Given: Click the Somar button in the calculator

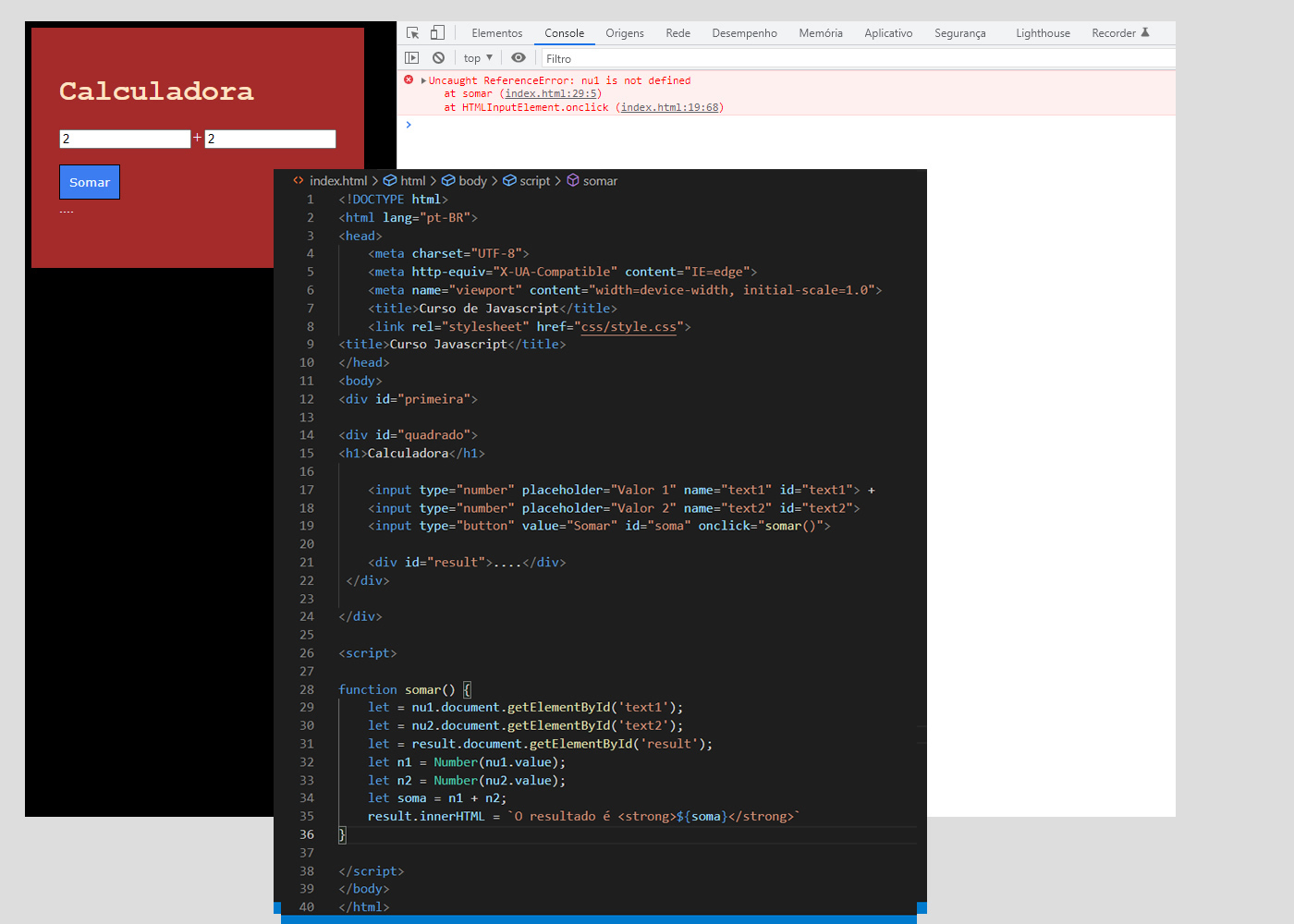Looking at the screenshot, I should (x=90, y=182).
